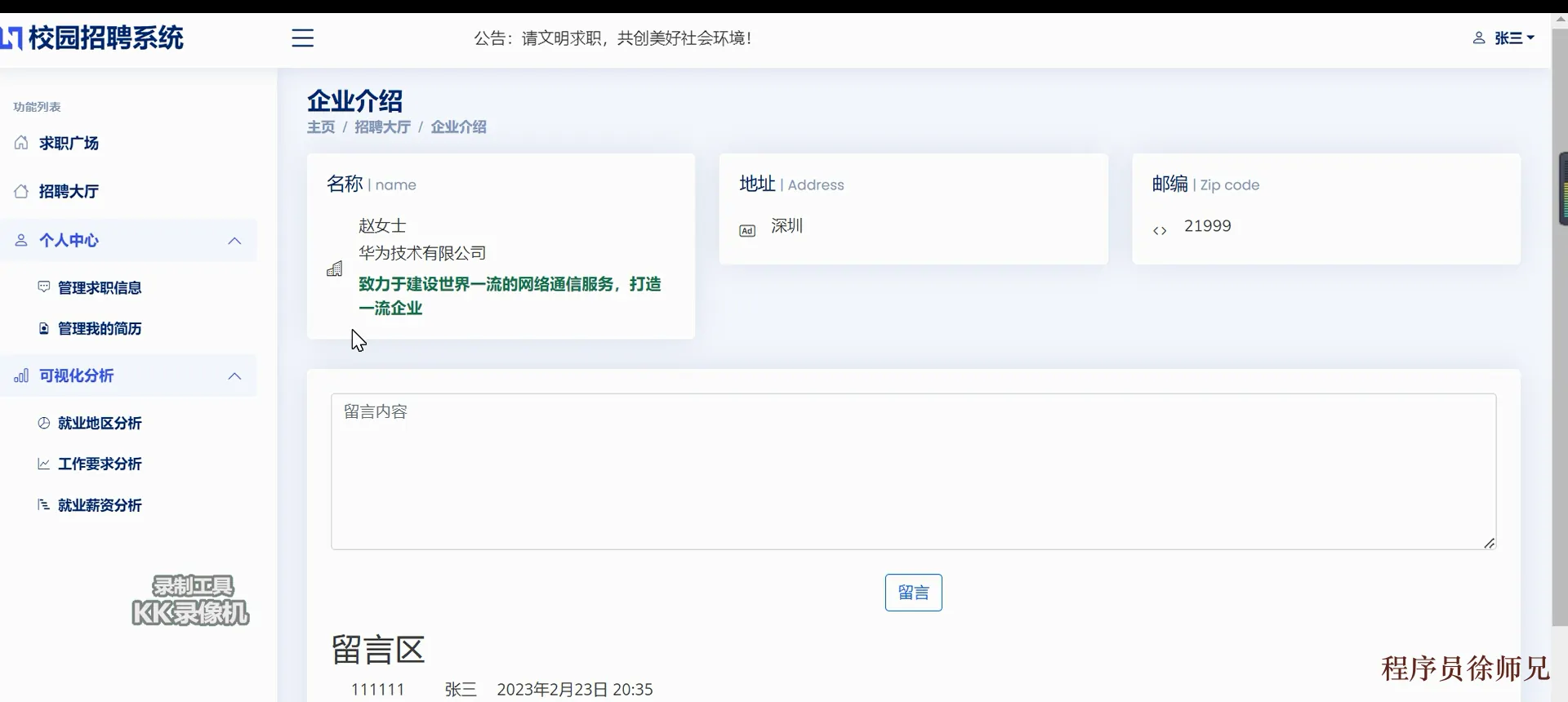The width and height of the screenshot is (1568, 702).
Task: Click the message icon beside 管理求职信息
Action: click(44, 287)
